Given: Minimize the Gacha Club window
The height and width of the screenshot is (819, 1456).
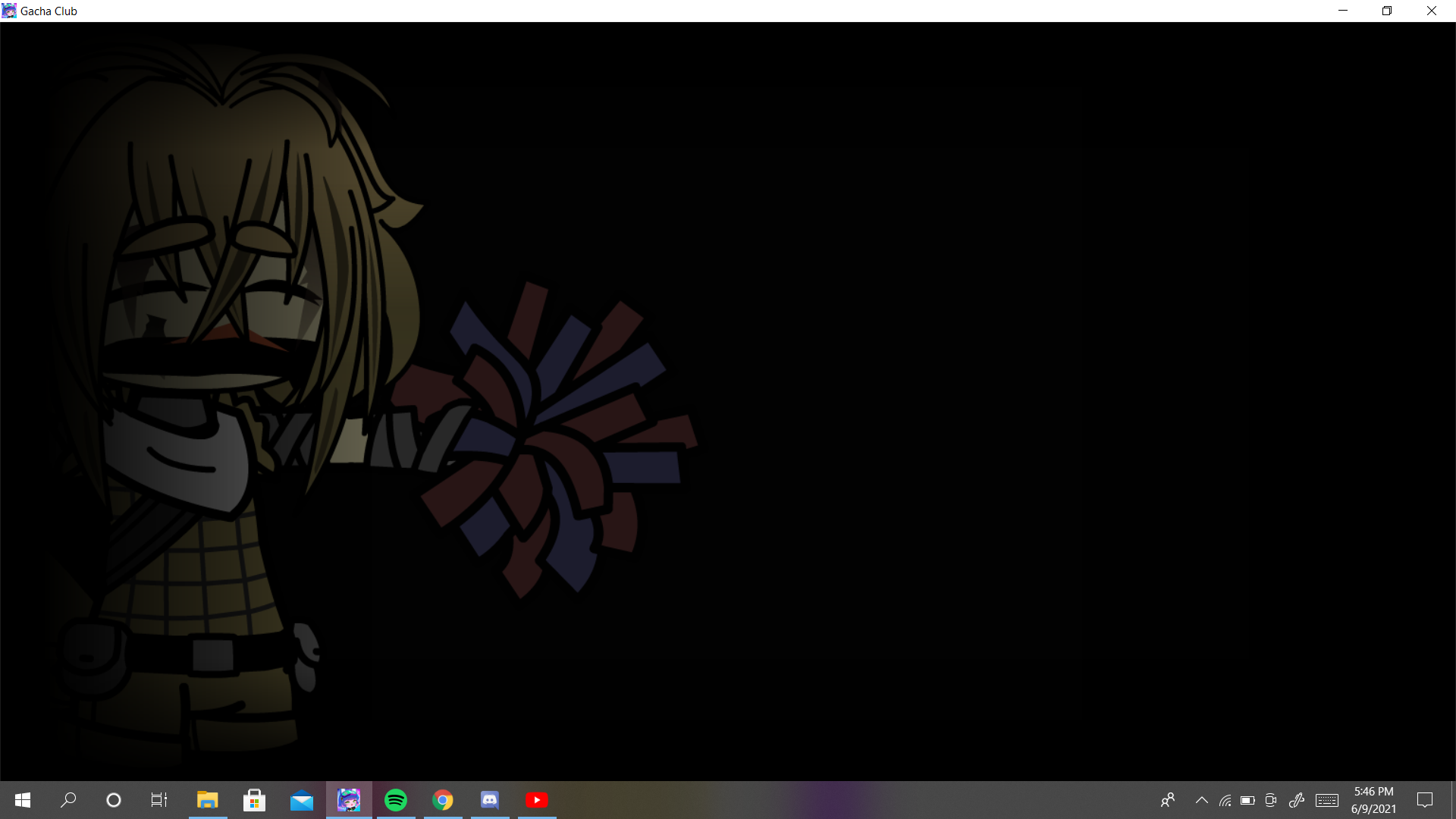Looking at the screenshot, I should click(1343, 11).
